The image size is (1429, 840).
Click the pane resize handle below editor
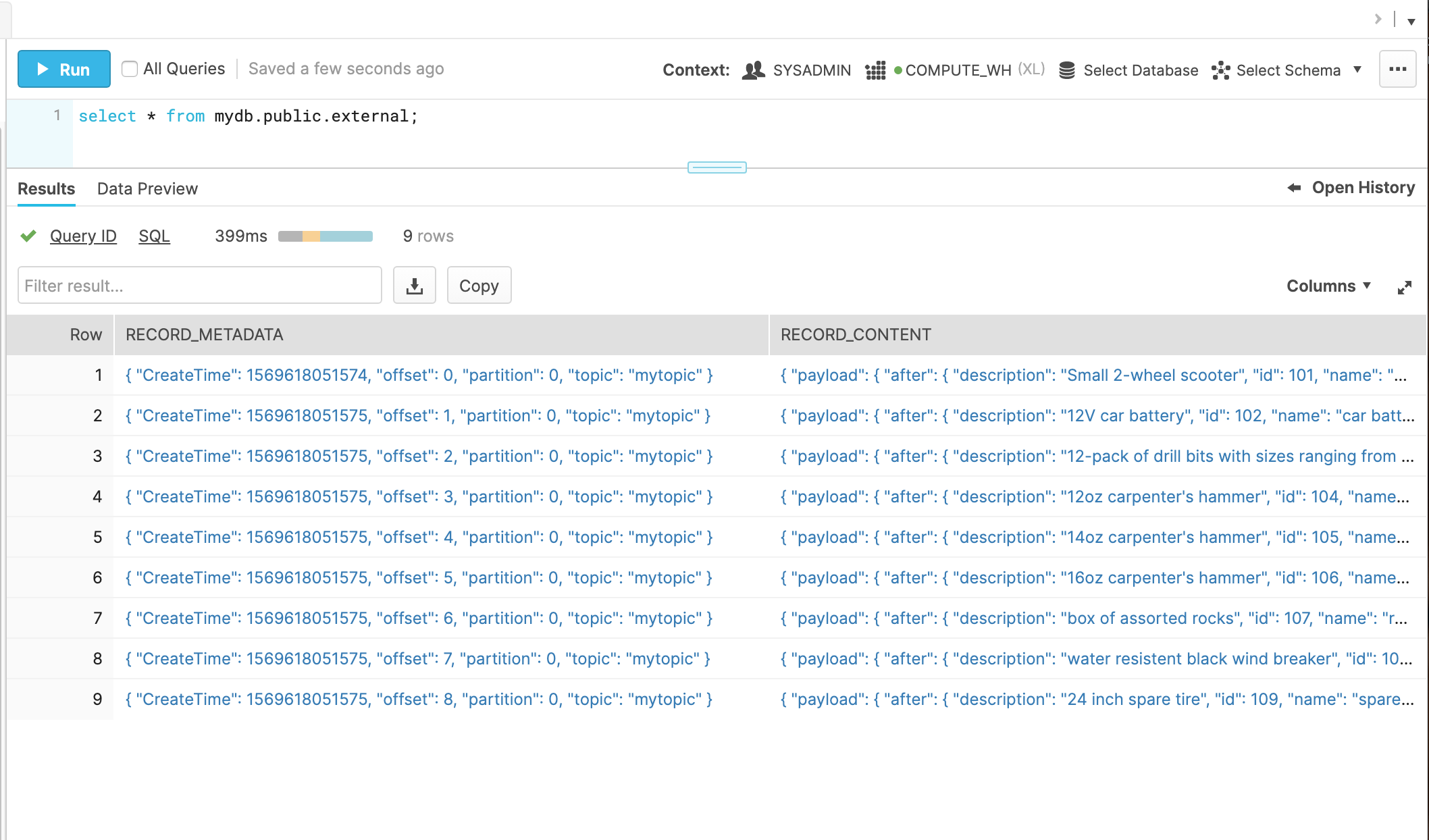click(x=717, y=167)
